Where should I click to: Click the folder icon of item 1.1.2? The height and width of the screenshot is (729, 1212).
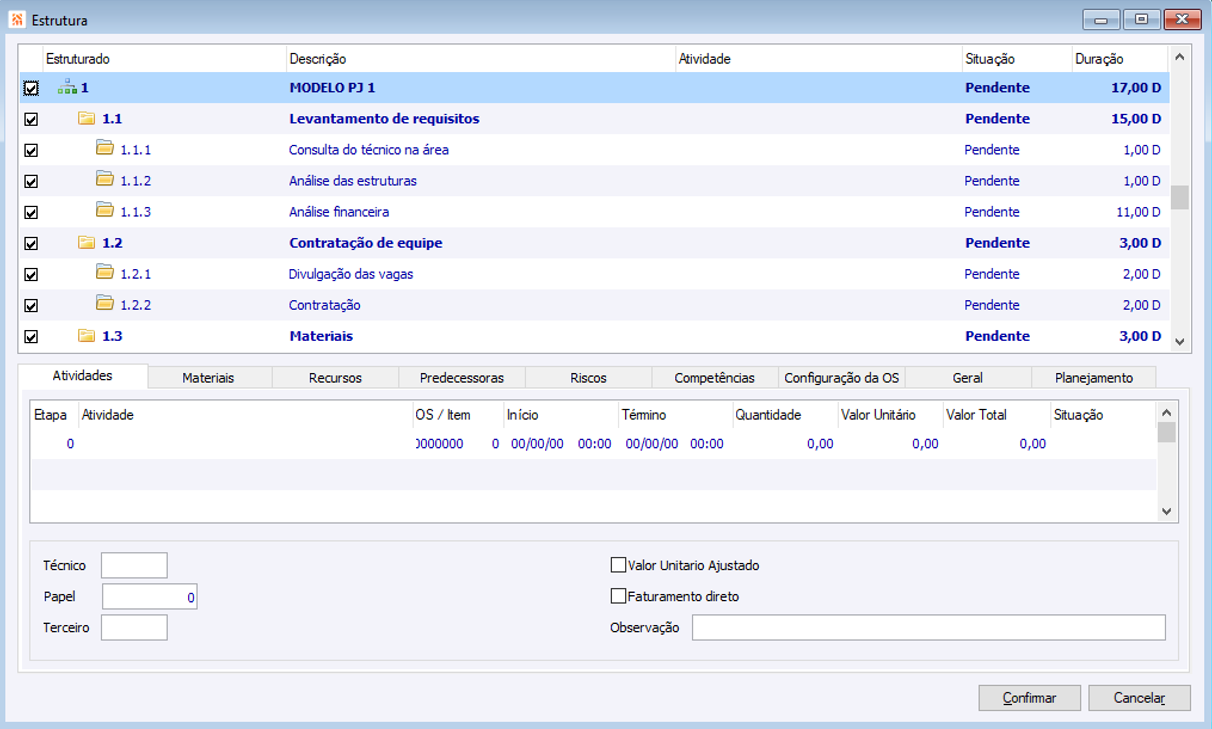(105, 180)
